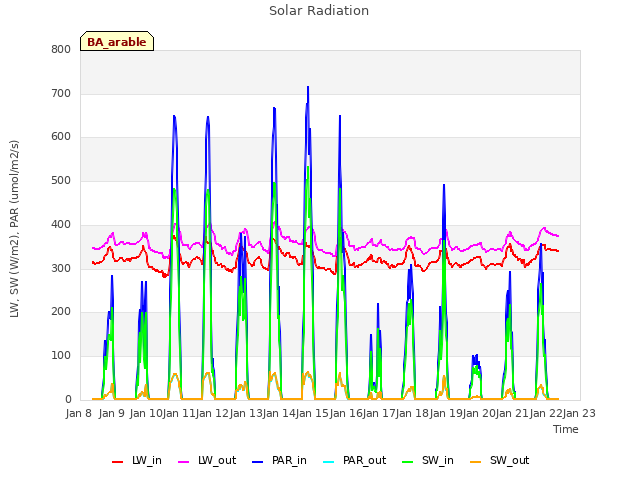Click the Time x-axis label

tap(565, 429)
